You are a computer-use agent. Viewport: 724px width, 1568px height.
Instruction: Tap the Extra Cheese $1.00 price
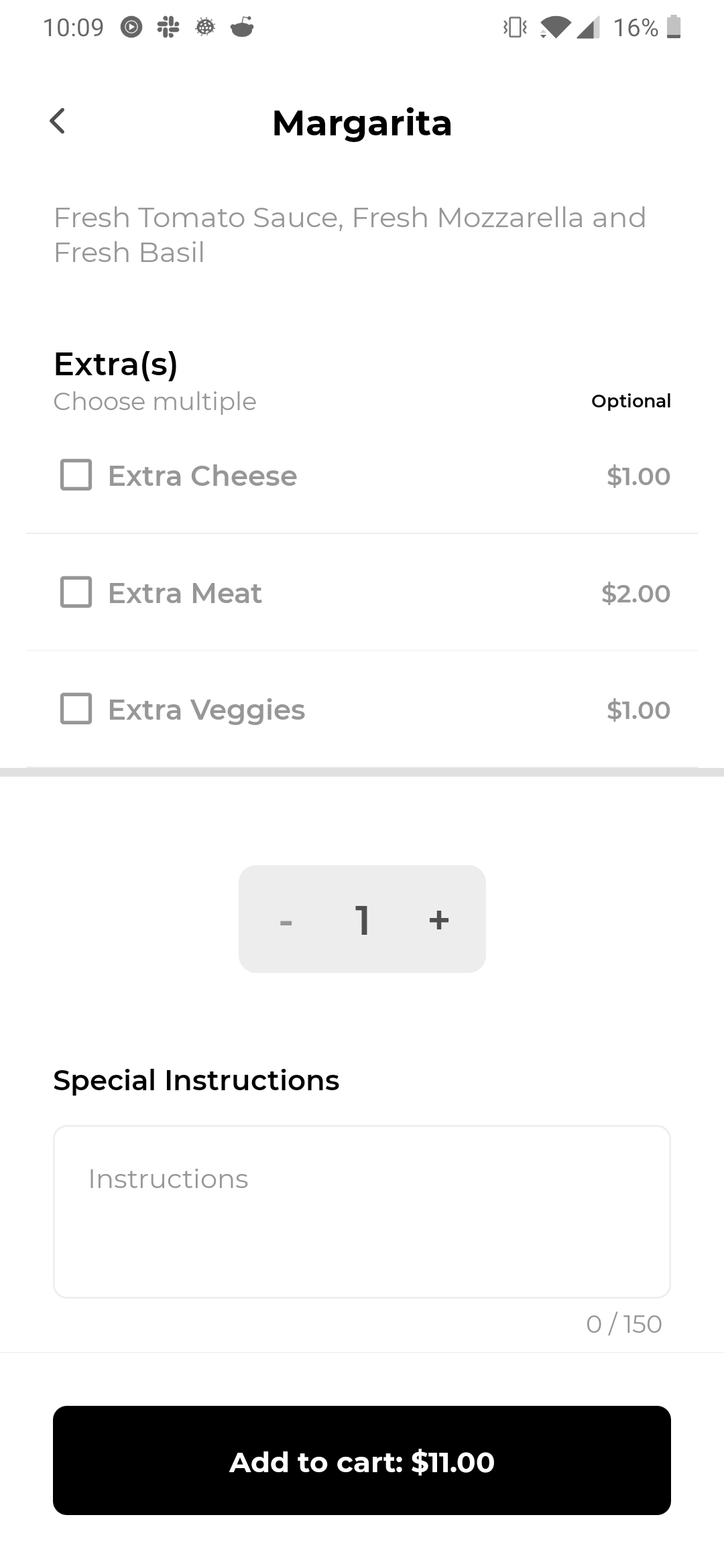point(638,476)
